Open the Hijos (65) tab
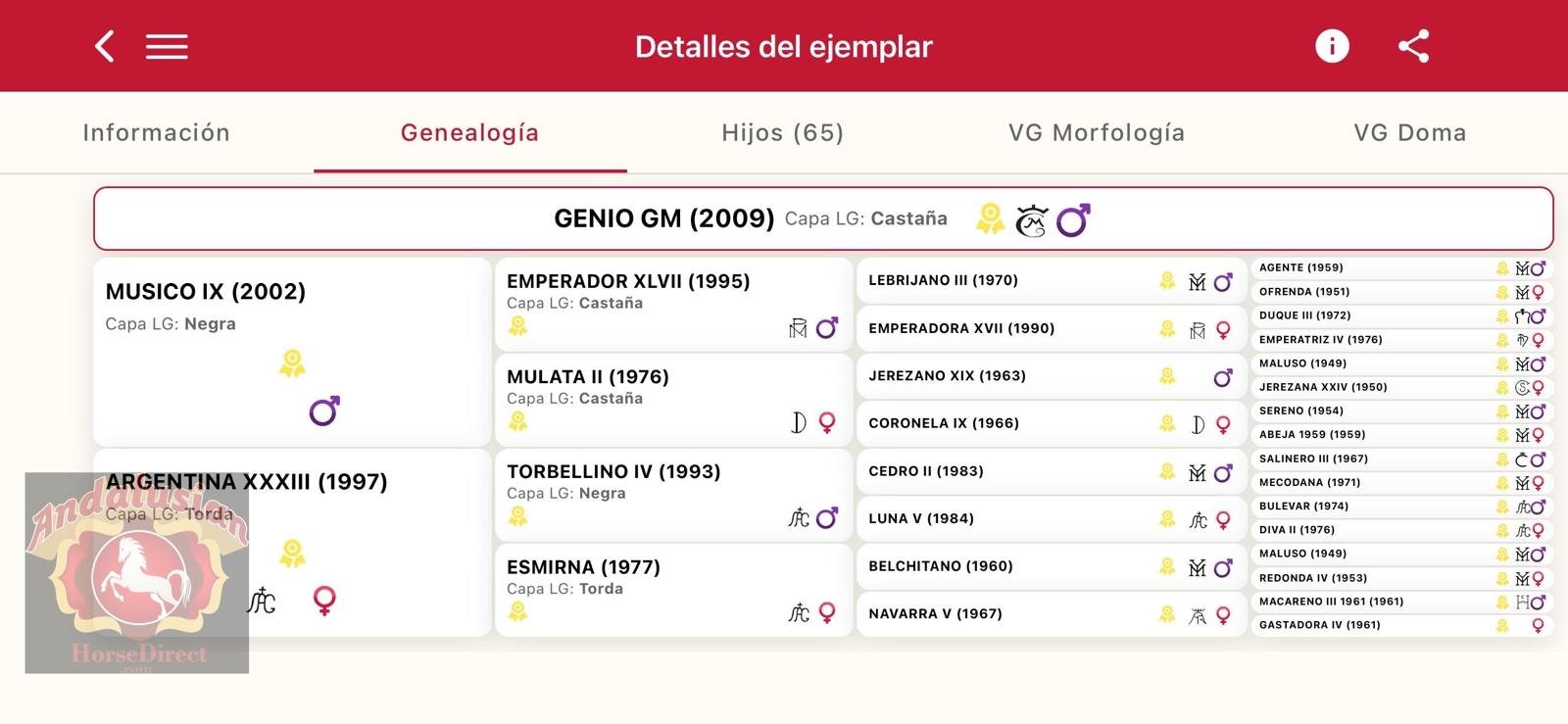This screenshot has height=724, width=1568. pos(783,133)
